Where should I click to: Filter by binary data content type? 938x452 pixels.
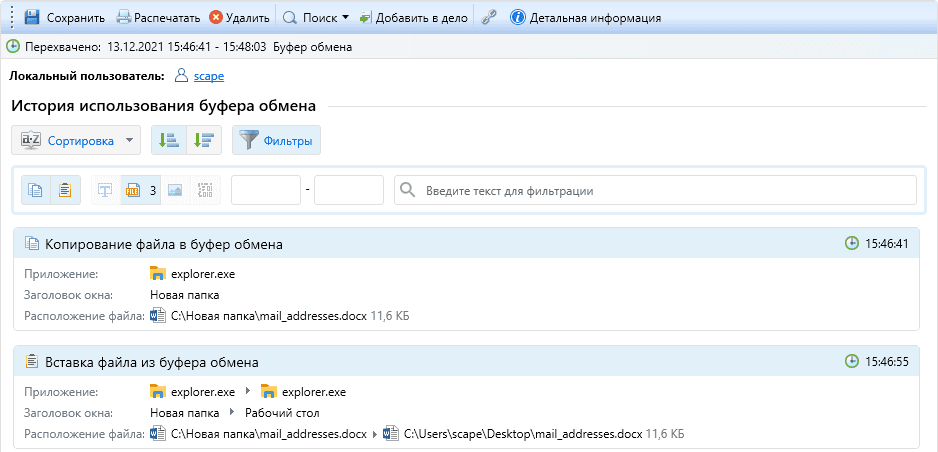pos(205,190)
